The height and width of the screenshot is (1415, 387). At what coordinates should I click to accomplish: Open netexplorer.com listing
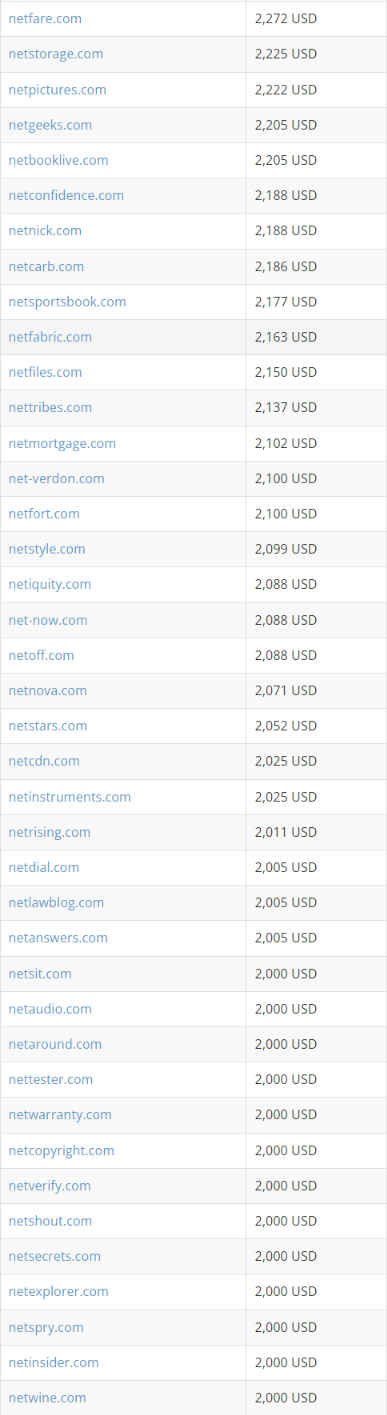pyautogui.click(x=58, y=1292)
